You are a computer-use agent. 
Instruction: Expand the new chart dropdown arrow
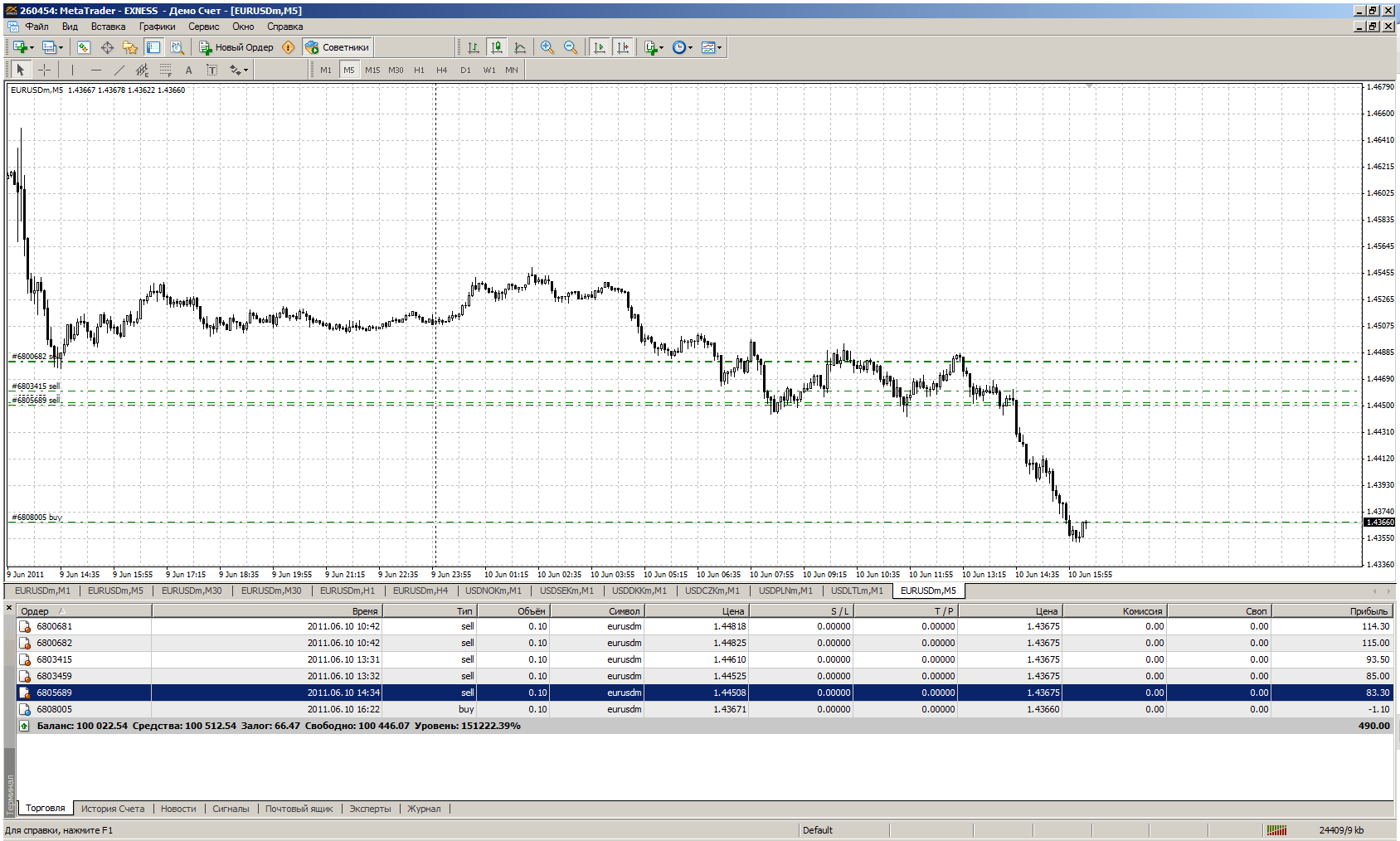32,48
